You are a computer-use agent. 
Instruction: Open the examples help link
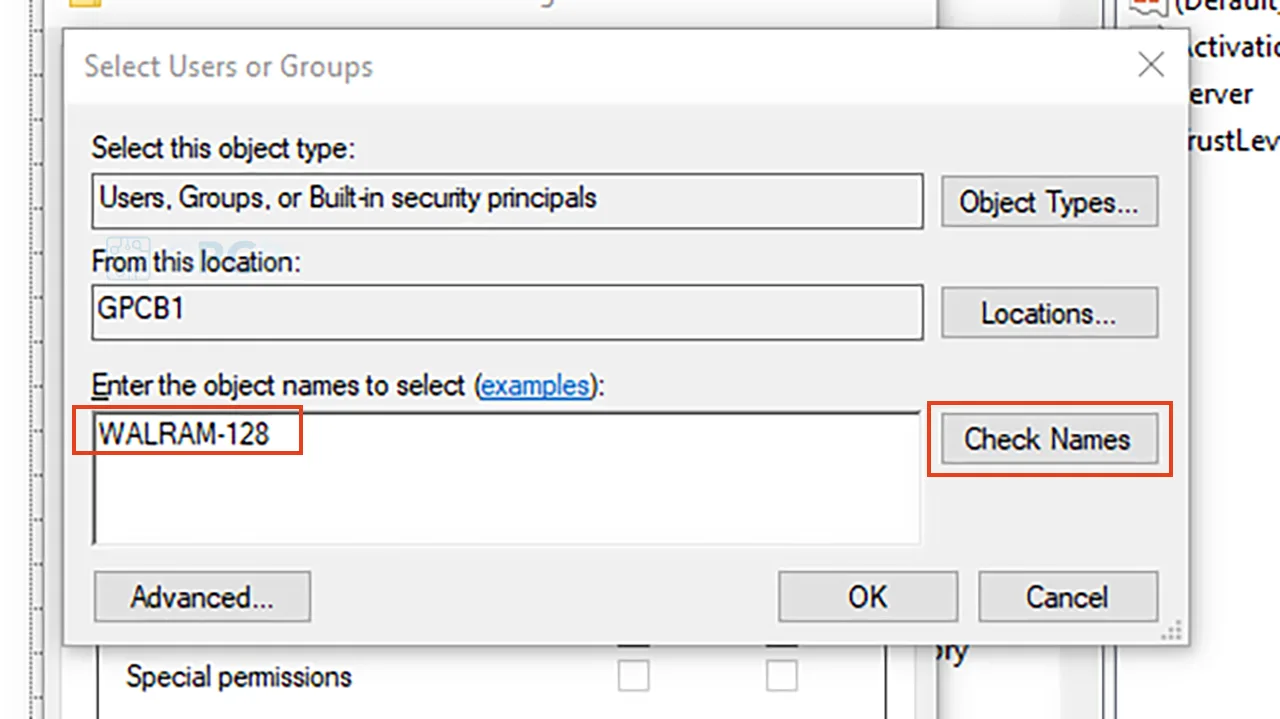[x=535, y=386]
